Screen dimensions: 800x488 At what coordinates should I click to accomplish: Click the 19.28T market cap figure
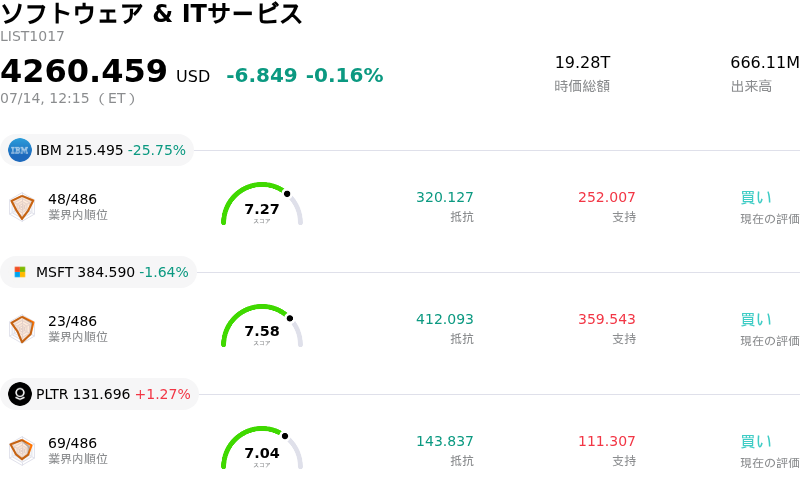pyautogui.click(x=582, y=62)
